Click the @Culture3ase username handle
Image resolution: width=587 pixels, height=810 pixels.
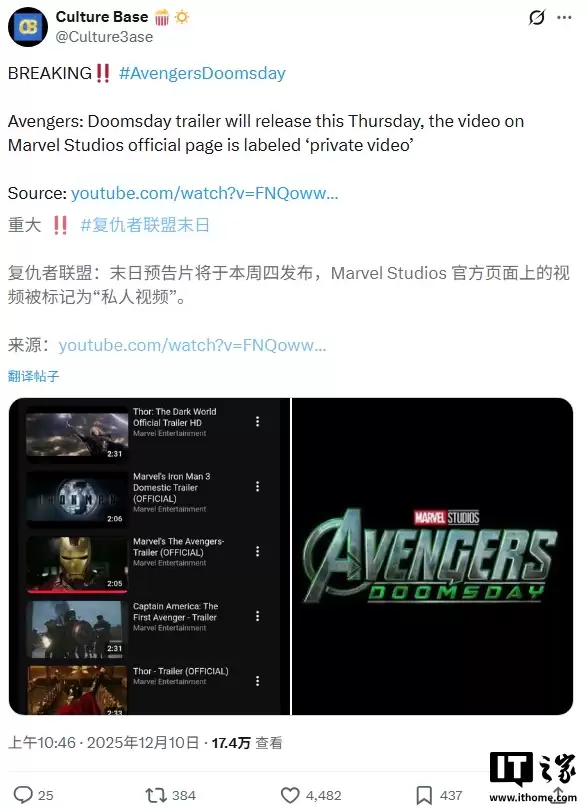(x=104, y=37)
